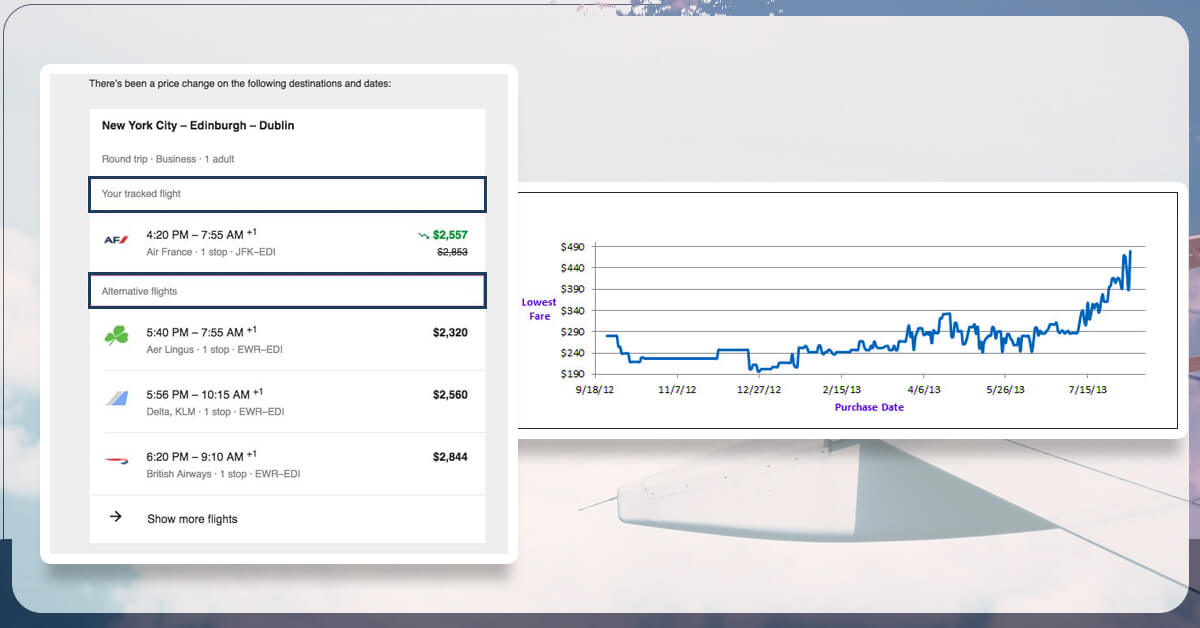
Task: Click the crossed-out $2,853 old price
Action: [453, 252]
